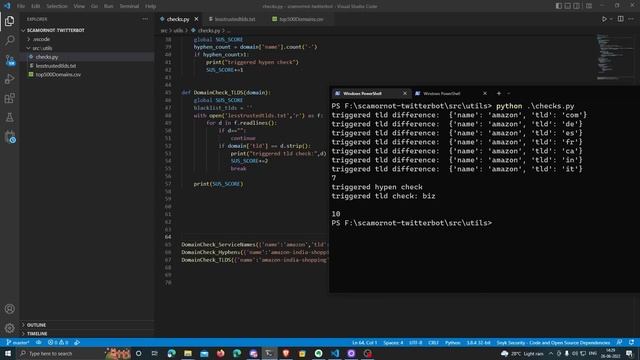640x360 pixels.
Task: Expand the OUTLINE section
Action: click(36, 325)
